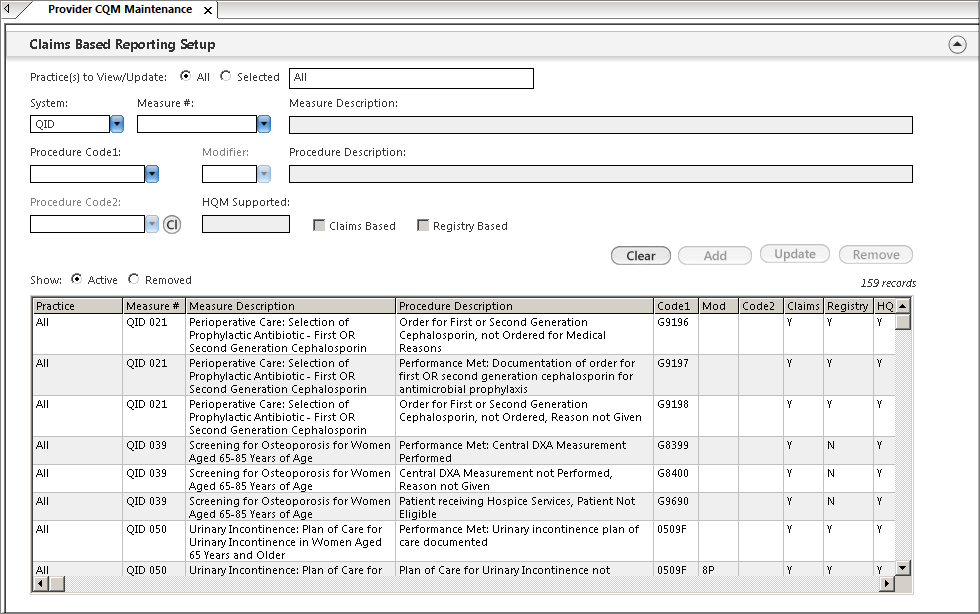980x614 pixels.
Task: Click the Procedure Code1 input box
Action: (88, 174)
